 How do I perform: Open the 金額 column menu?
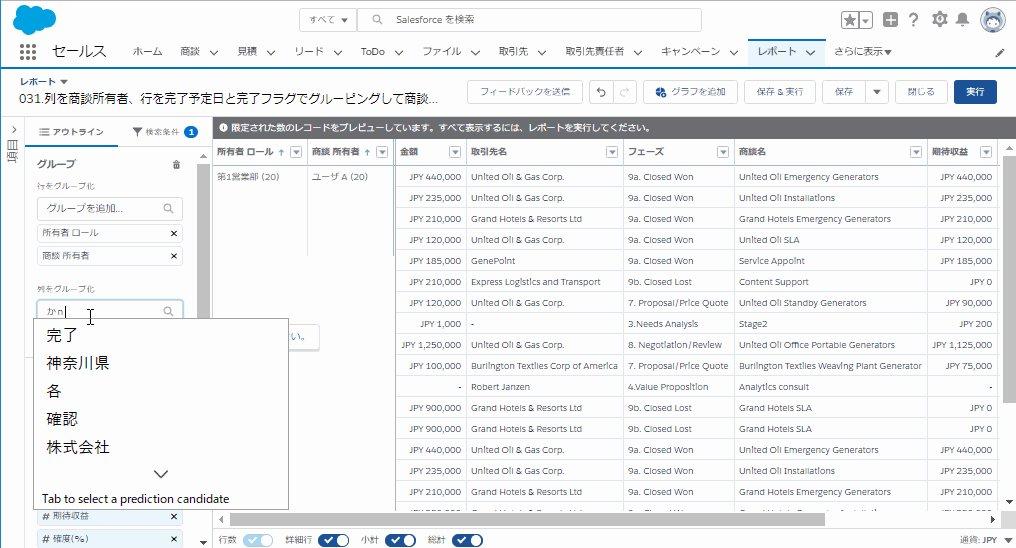[x=455, y=152]
